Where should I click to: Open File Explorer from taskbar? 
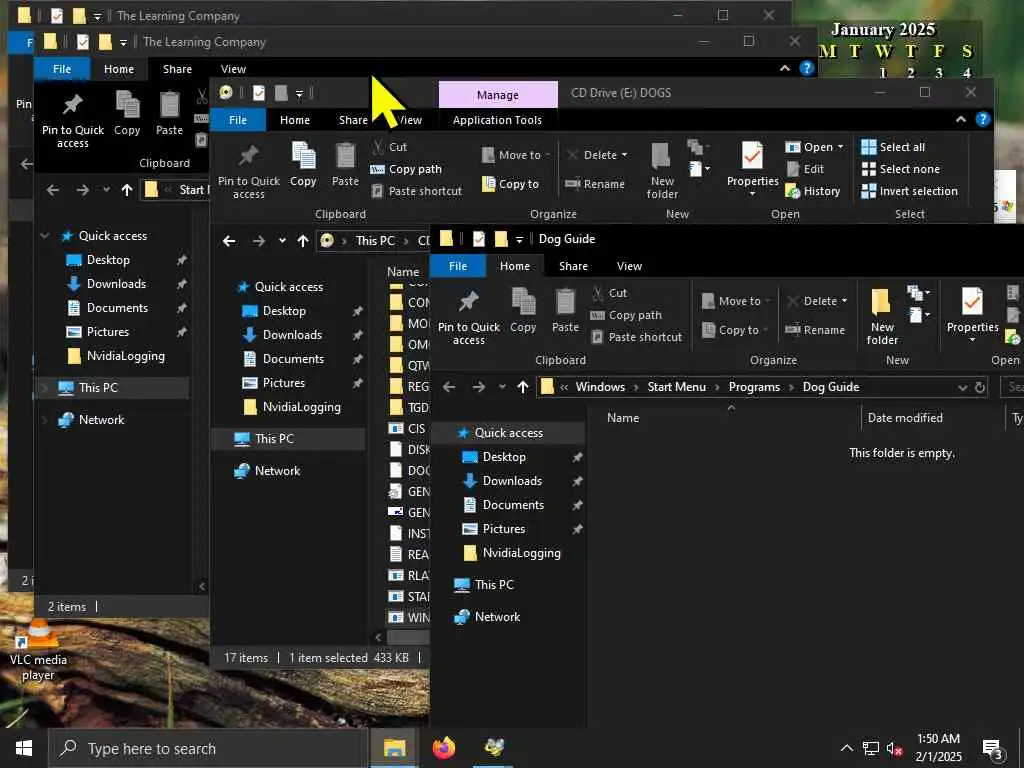click(x=394, y=748)
